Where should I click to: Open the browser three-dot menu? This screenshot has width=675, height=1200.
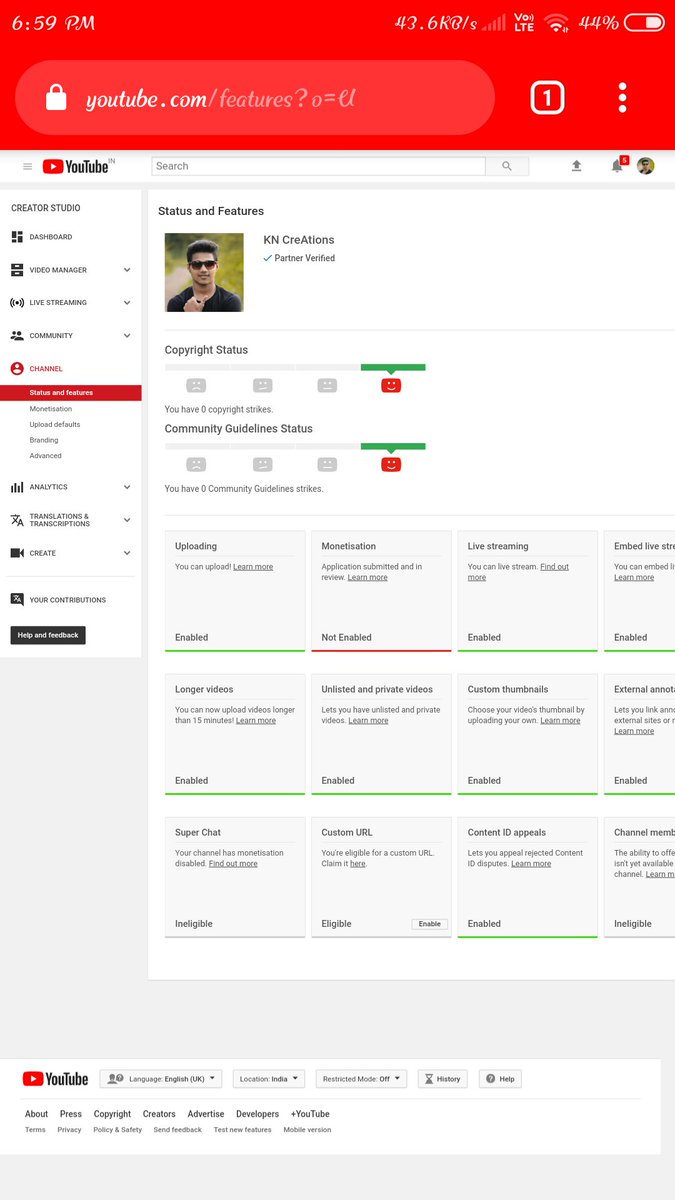[622, 98]
